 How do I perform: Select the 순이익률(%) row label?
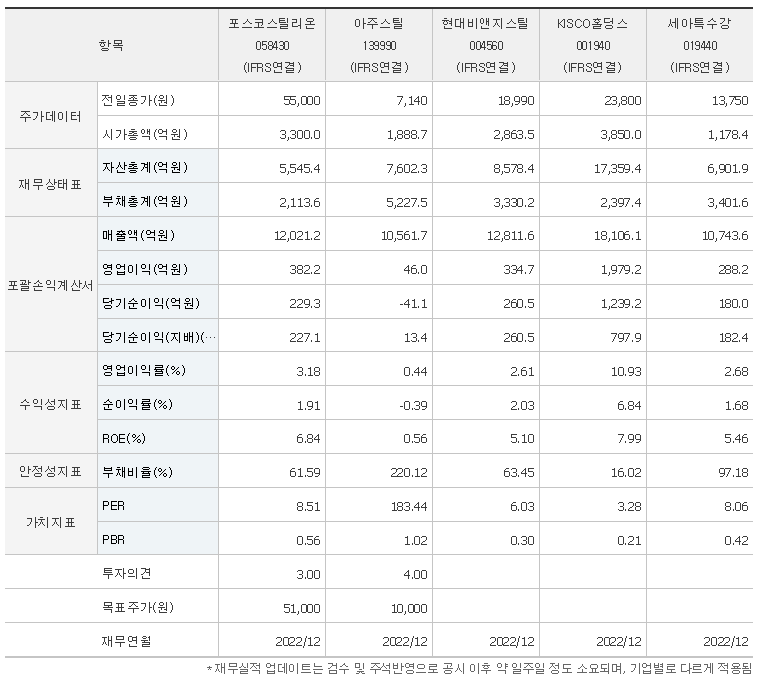click(x=137, y=405)
